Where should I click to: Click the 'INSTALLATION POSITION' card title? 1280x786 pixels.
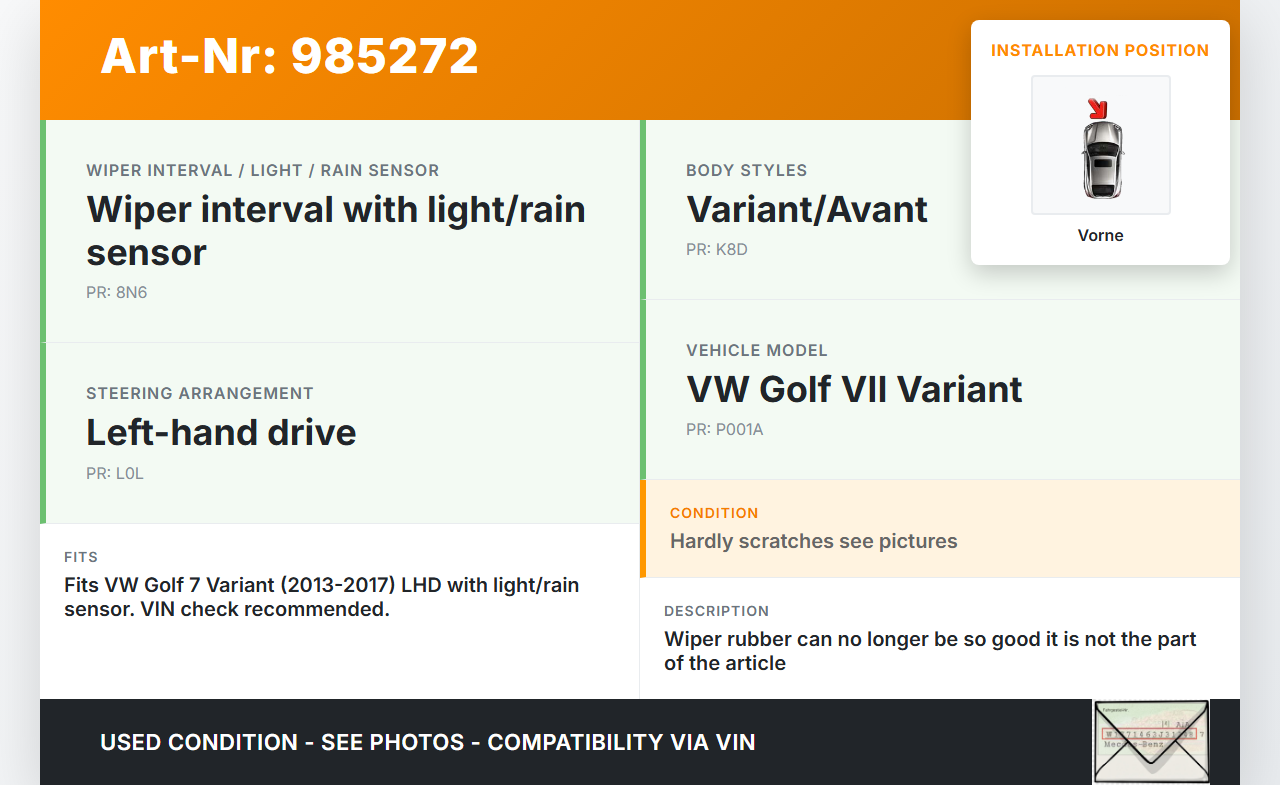coord(1100,50)
